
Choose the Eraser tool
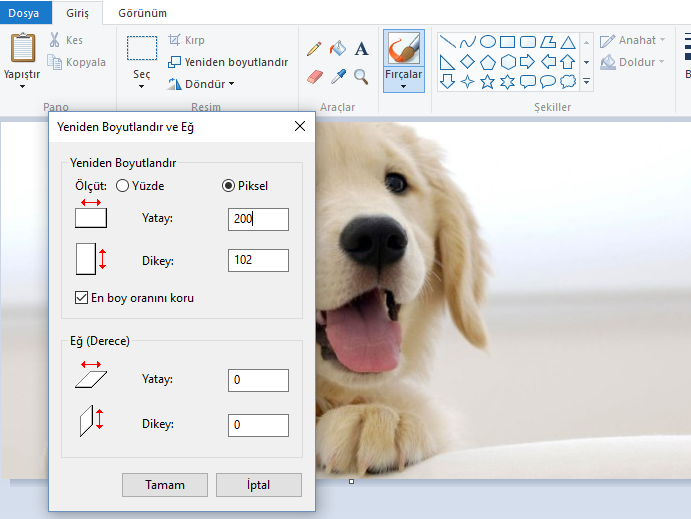coord(314,76)
